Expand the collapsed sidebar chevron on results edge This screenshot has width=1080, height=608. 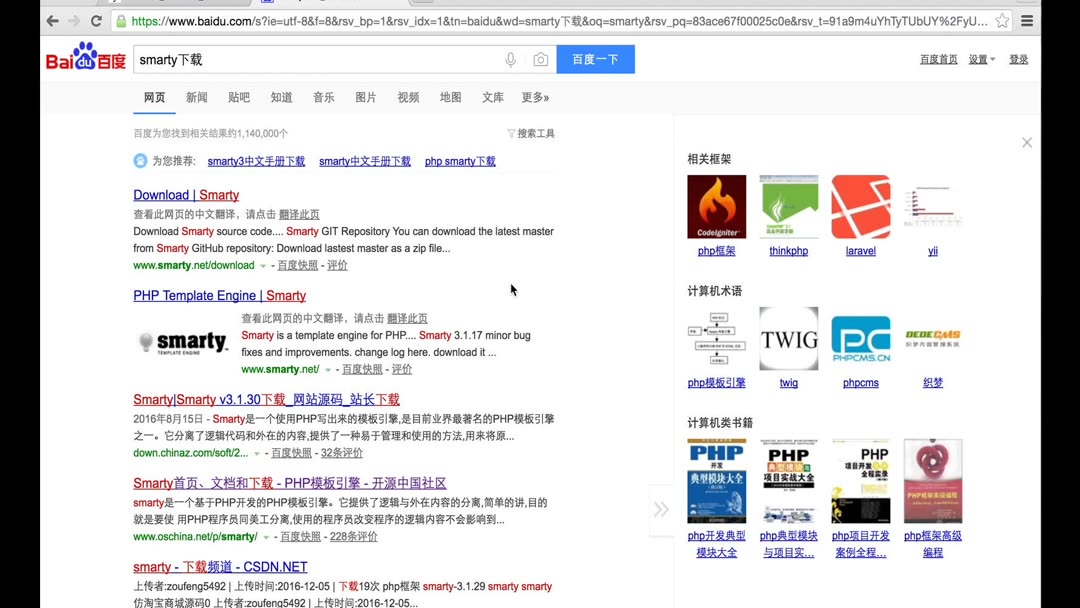pos(662,509)
